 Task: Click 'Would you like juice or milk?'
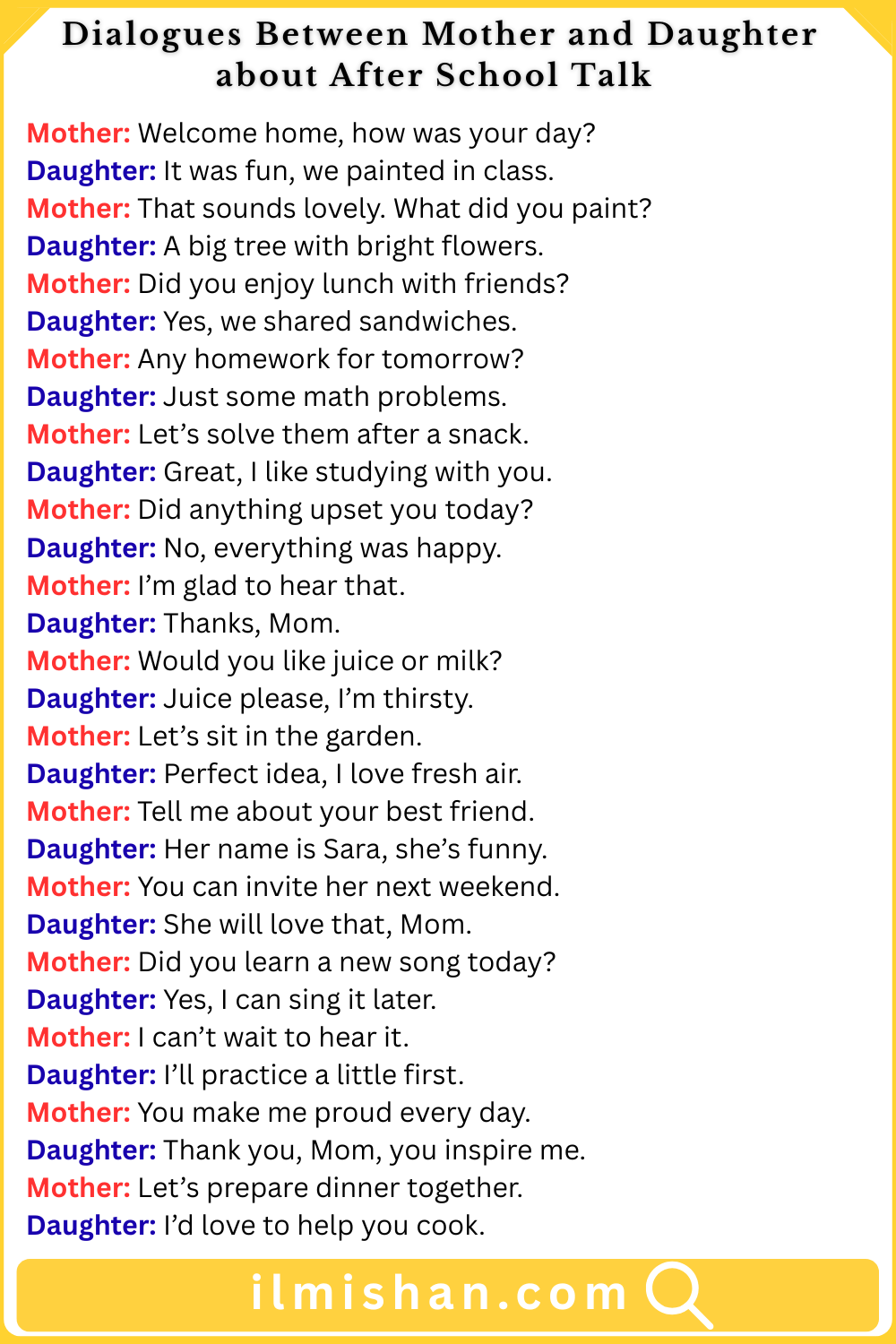[320, 661]
